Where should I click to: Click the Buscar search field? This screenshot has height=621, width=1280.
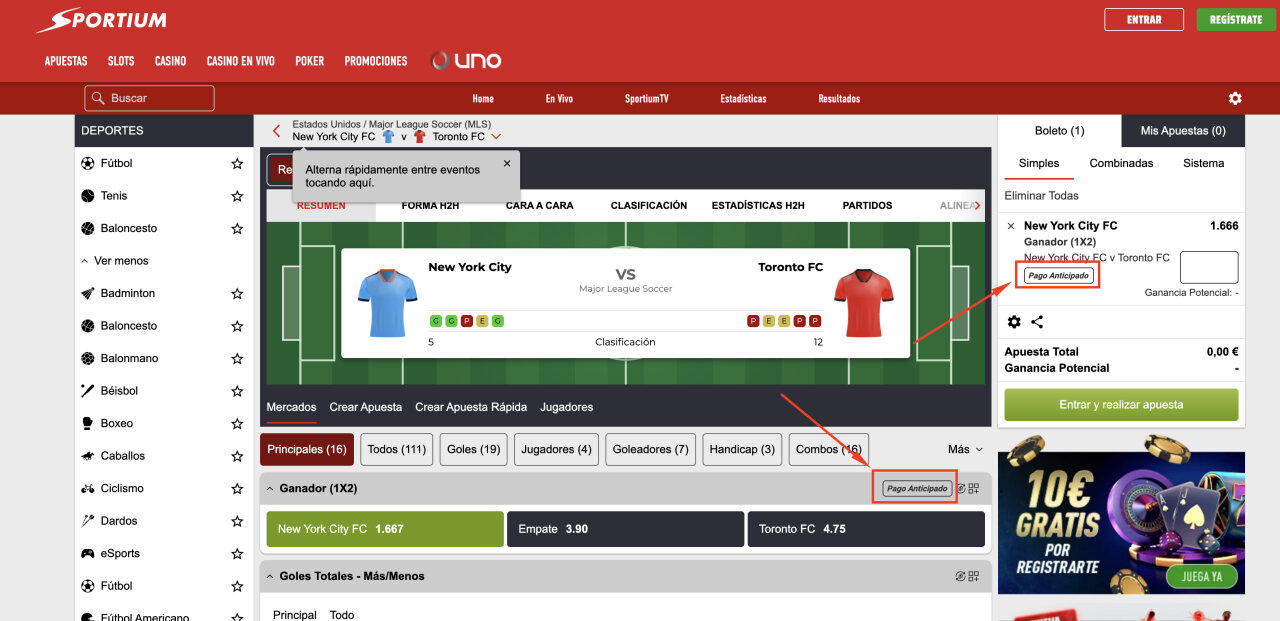click(x=150, y=98)
